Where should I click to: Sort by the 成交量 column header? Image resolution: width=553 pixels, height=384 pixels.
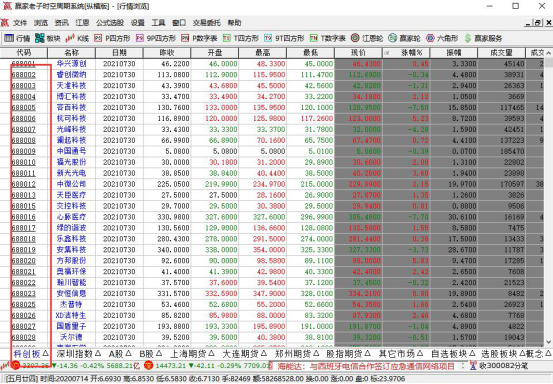click(502, 53)
